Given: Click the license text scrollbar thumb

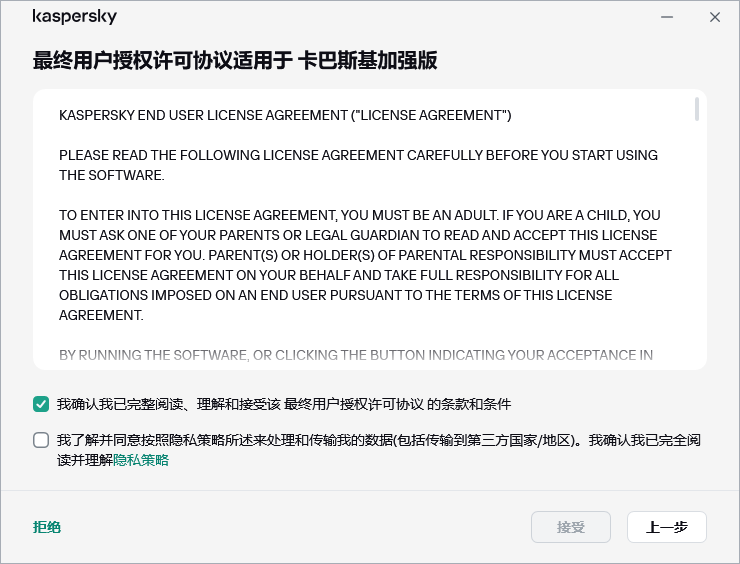Looking at the screenshot, I should point(696,110).
